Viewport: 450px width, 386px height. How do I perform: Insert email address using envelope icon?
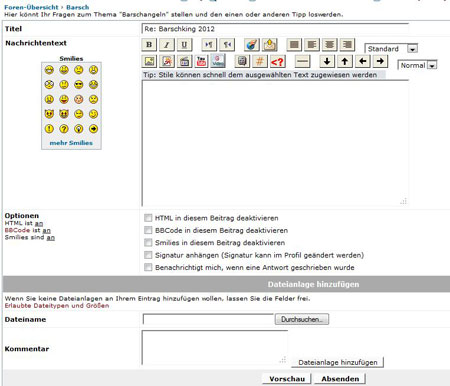click(x=270, y=45)
